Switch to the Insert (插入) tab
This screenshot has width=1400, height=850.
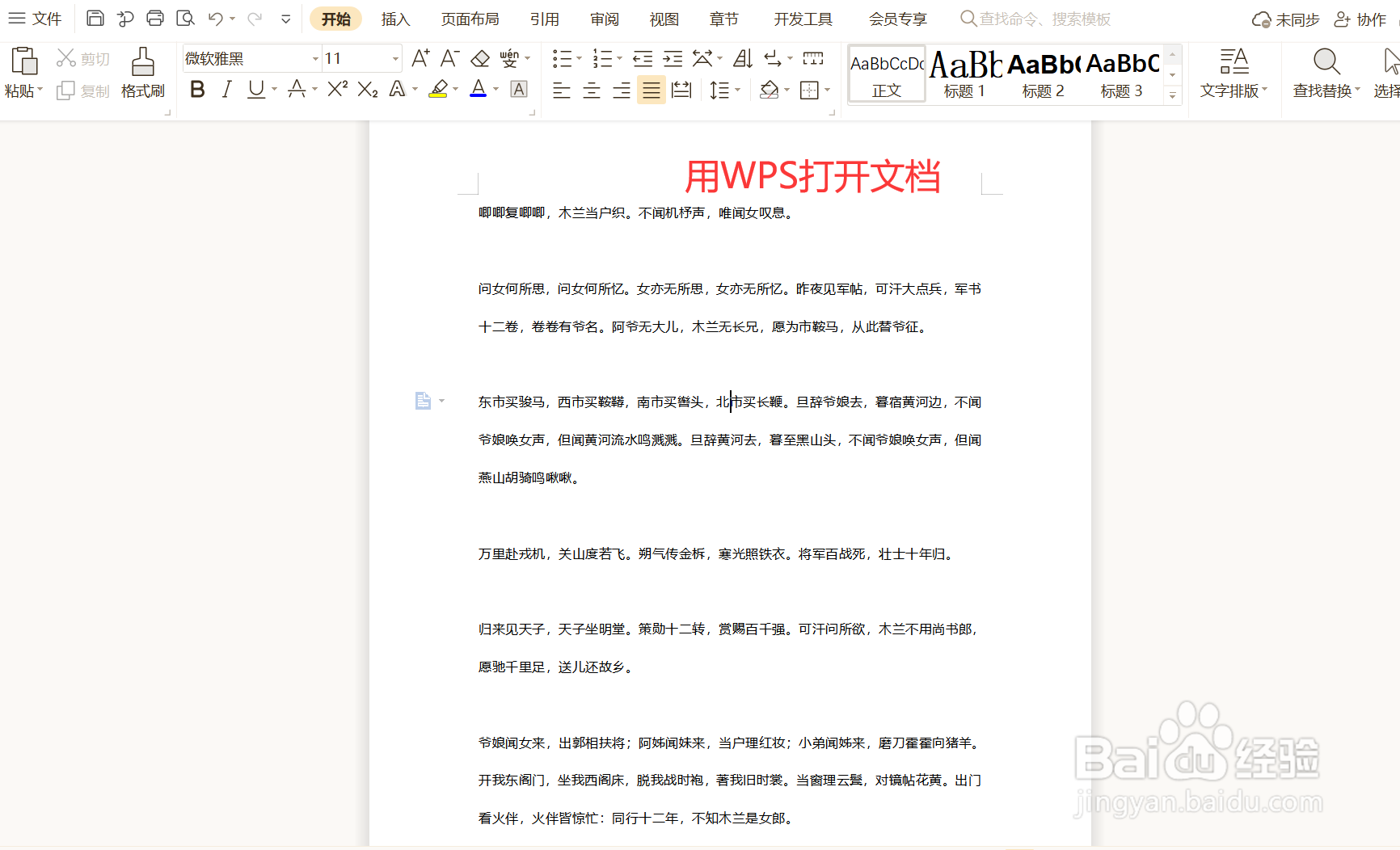[x=395, y=19]
